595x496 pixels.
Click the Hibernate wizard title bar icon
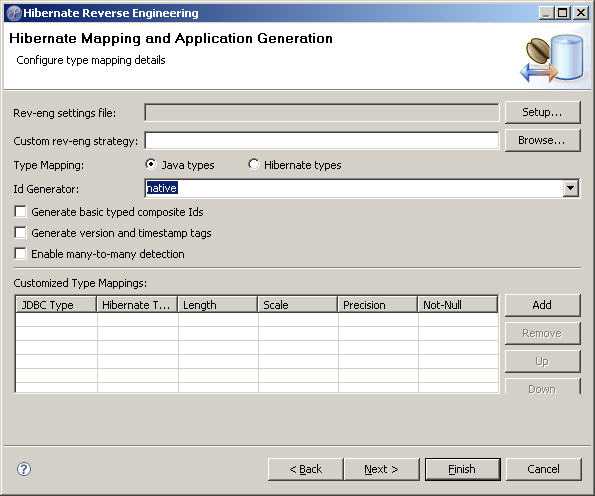click(14, 13)
